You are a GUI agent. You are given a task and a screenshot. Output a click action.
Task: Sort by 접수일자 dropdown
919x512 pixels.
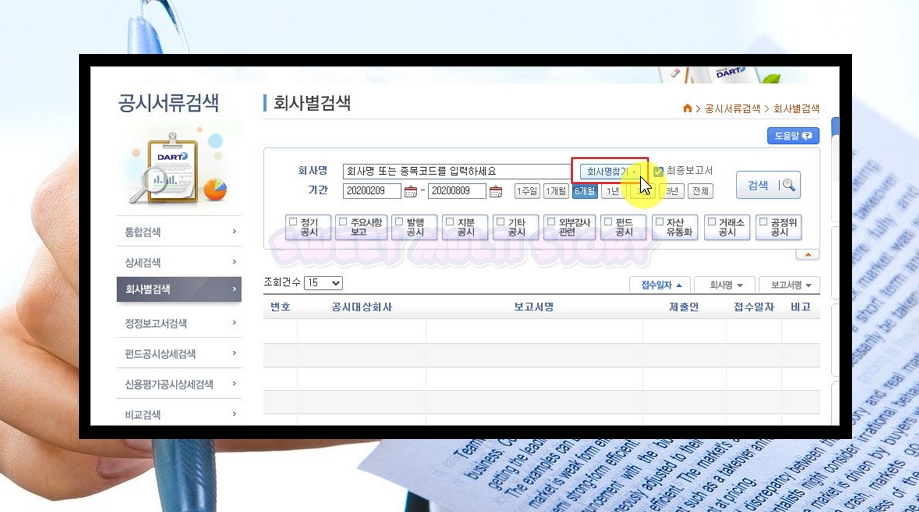660,285
